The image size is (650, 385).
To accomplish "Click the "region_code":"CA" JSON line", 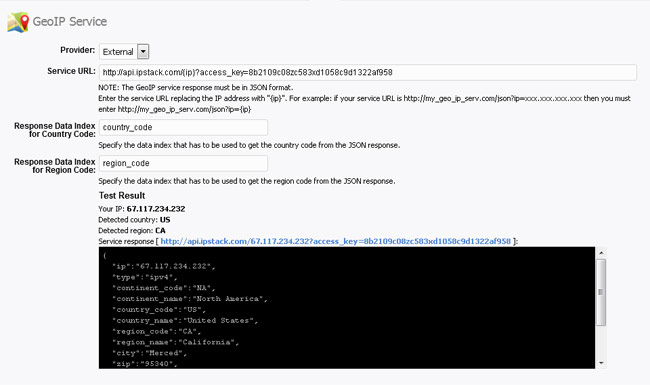I will pos(156,331).
